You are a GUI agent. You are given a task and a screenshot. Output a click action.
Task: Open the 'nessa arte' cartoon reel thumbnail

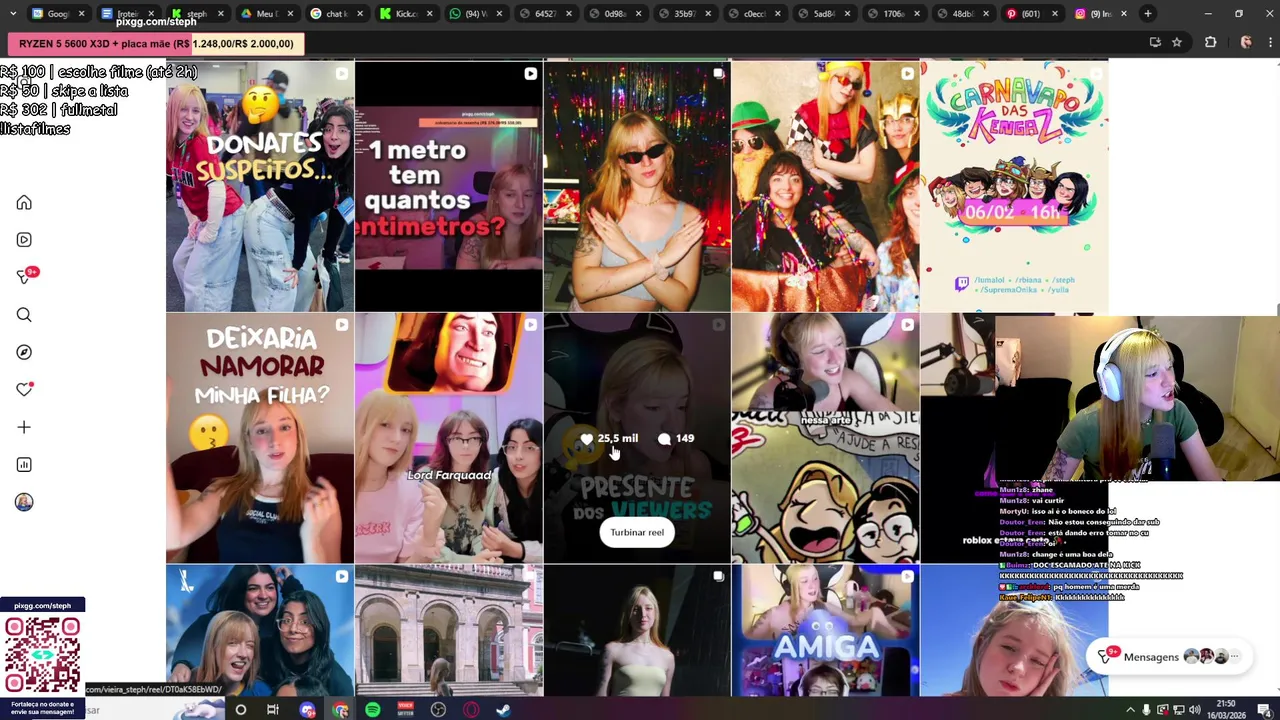(x=825, y=438)
